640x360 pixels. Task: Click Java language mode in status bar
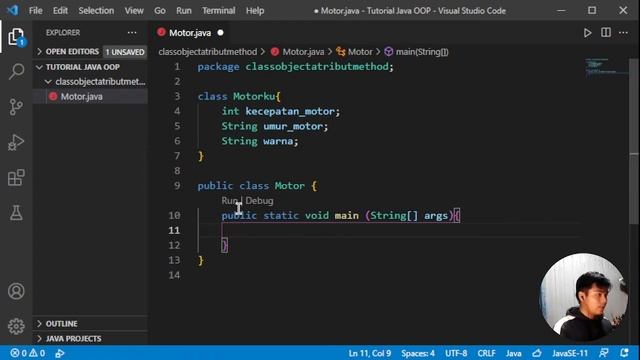coord(513,353)
